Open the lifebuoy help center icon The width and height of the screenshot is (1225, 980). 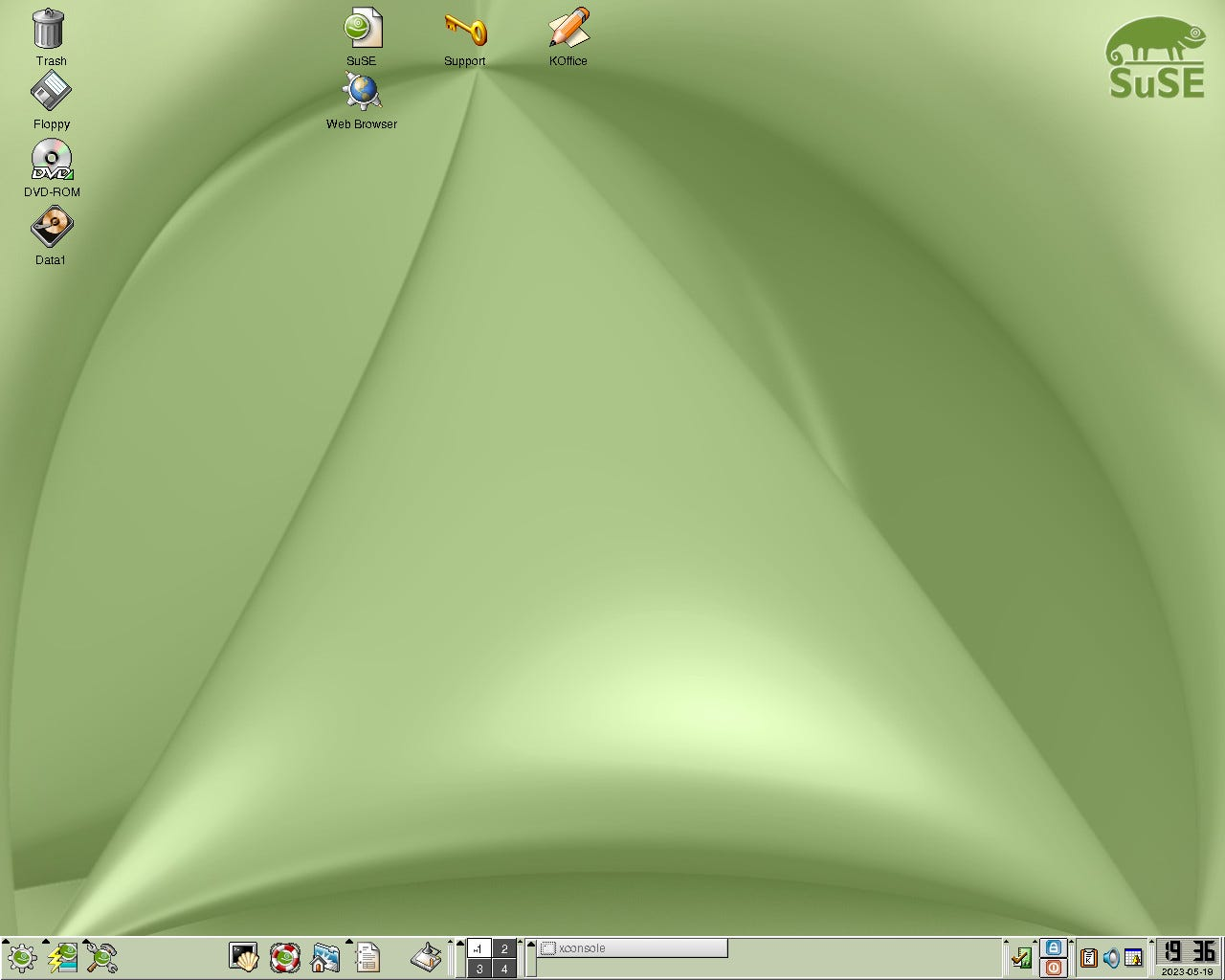tap(284, 957)
